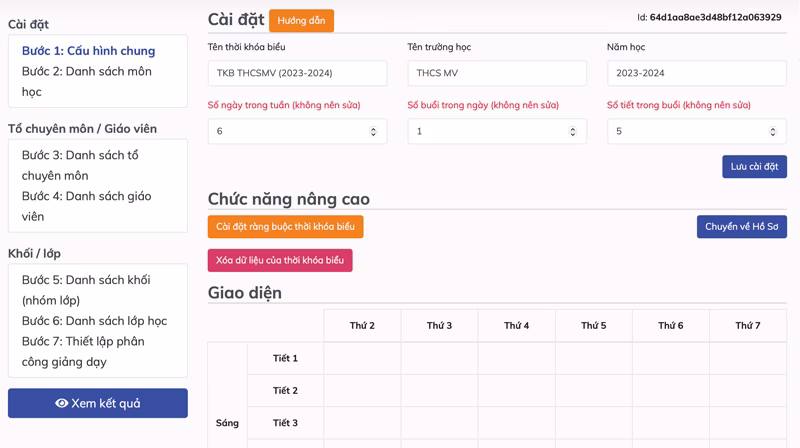This screenshot has width=800, height=448.
Task: Click the Tiết 2 row label
Action: [x=285, y=390]
